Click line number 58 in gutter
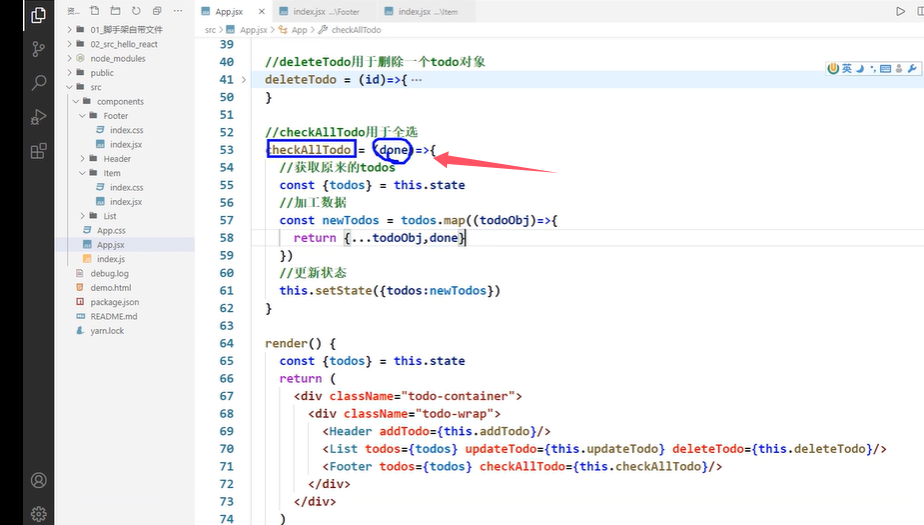This screenshot has width=924, height=525. click(226, 238)
